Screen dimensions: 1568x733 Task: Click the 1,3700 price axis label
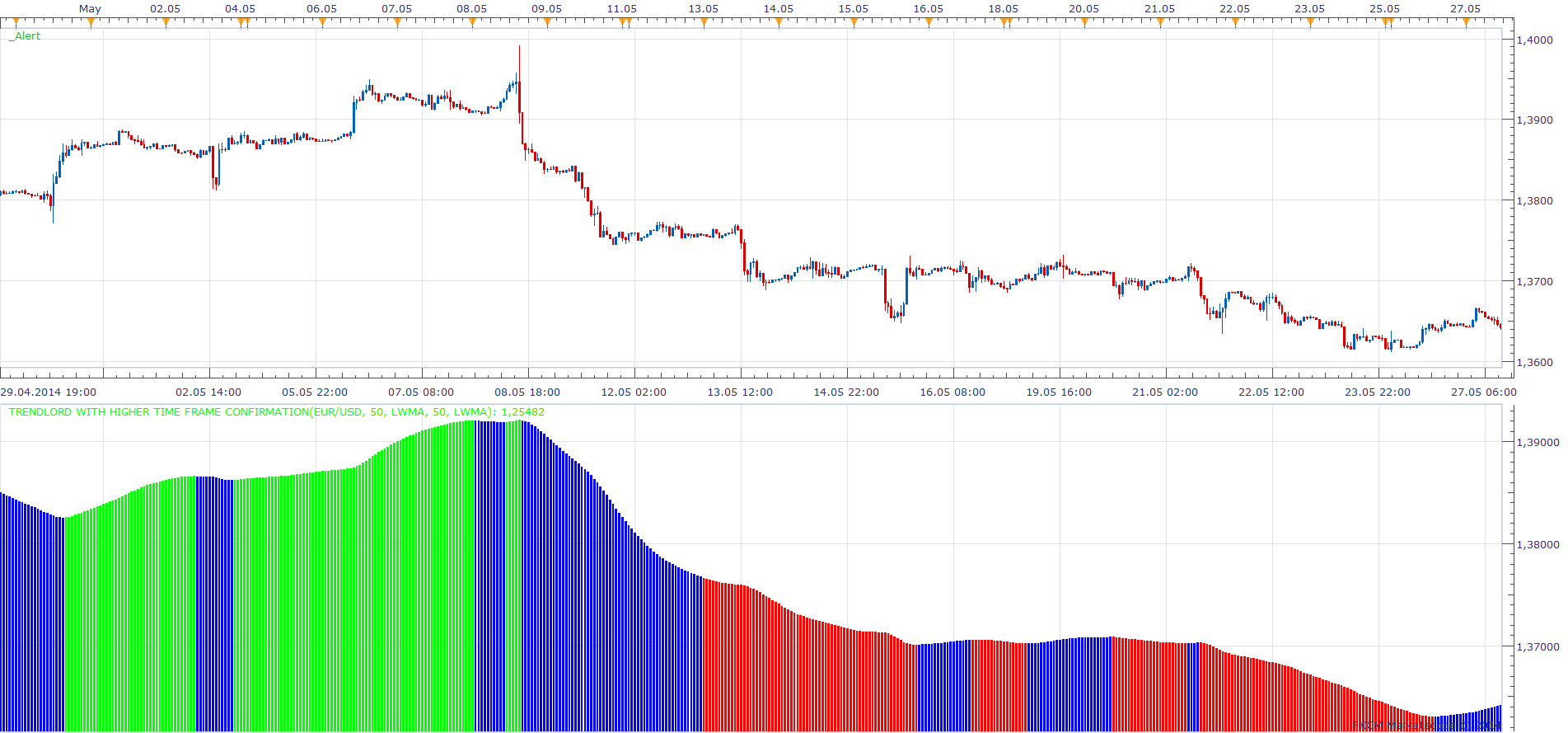pos(1535,282)
